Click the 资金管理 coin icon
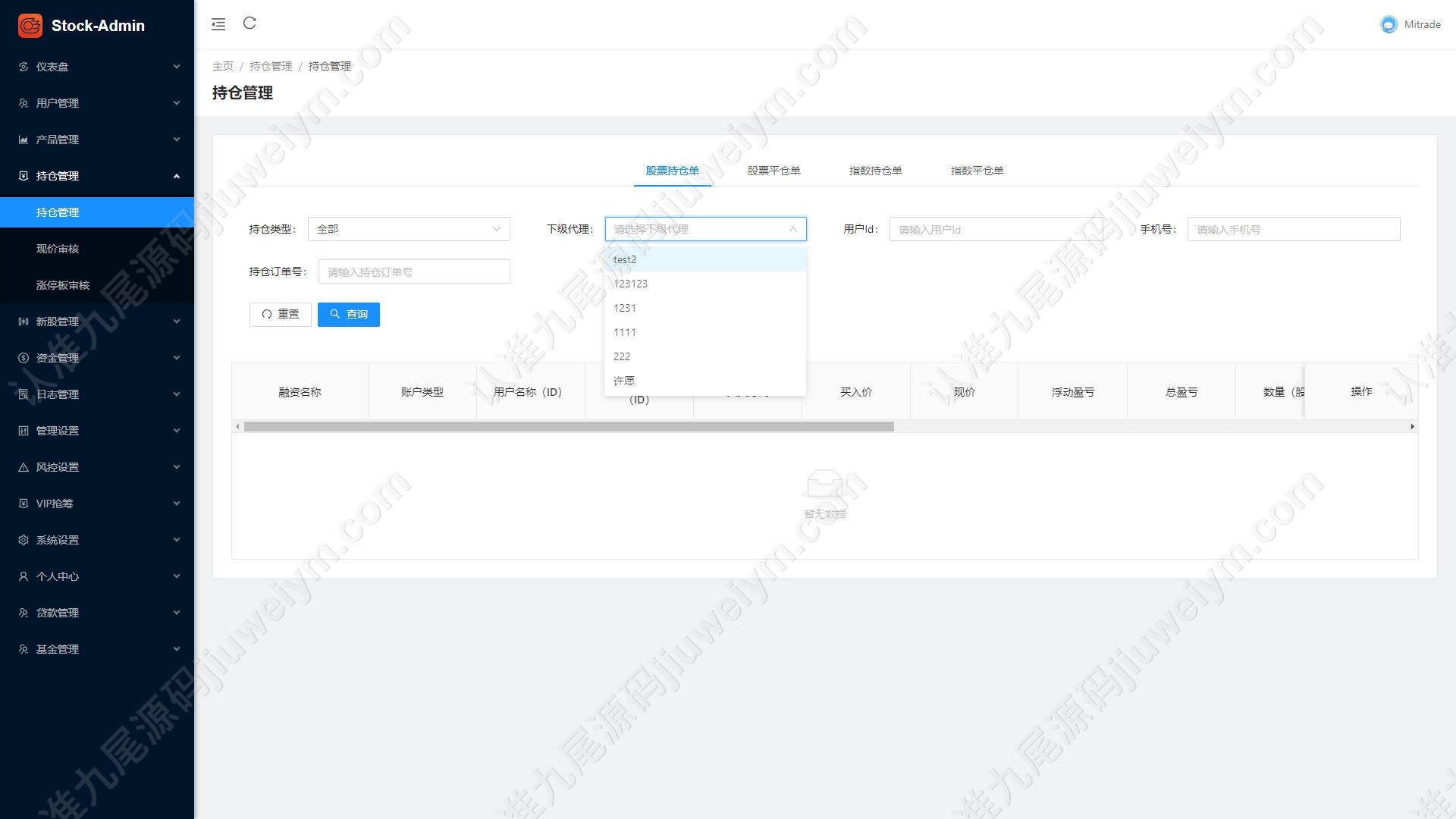The width and height of the screenshot is (1456, 819). (x=24, y=358)
